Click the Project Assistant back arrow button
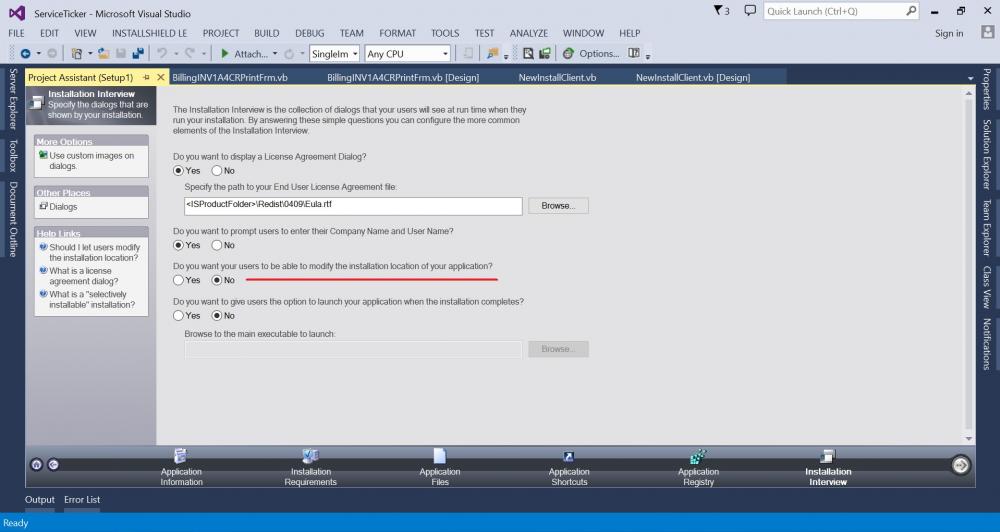The width and height of the screenshot is (1000, 532). pos(53,464)
